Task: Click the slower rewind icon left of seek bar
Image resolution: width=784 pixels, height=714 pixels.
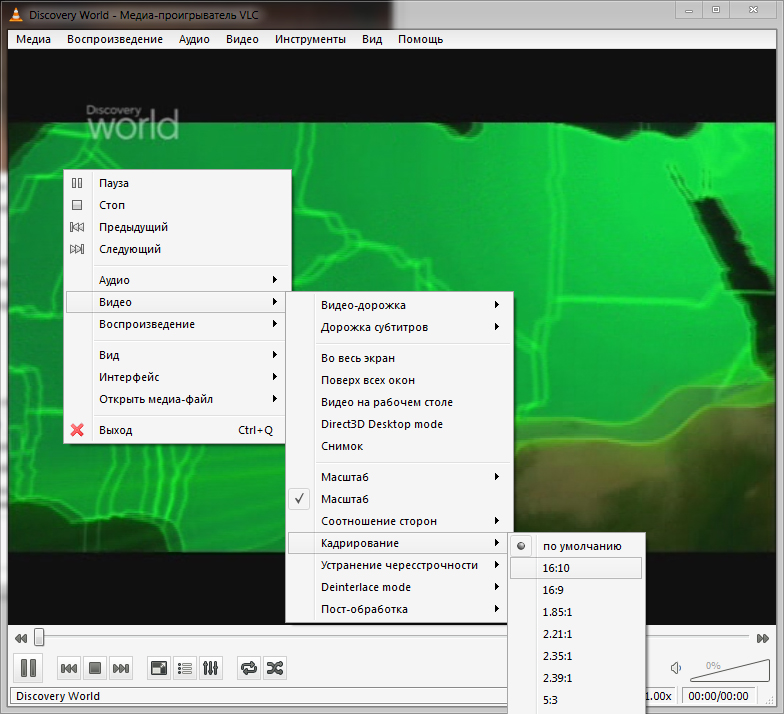Action: point(21,638)
